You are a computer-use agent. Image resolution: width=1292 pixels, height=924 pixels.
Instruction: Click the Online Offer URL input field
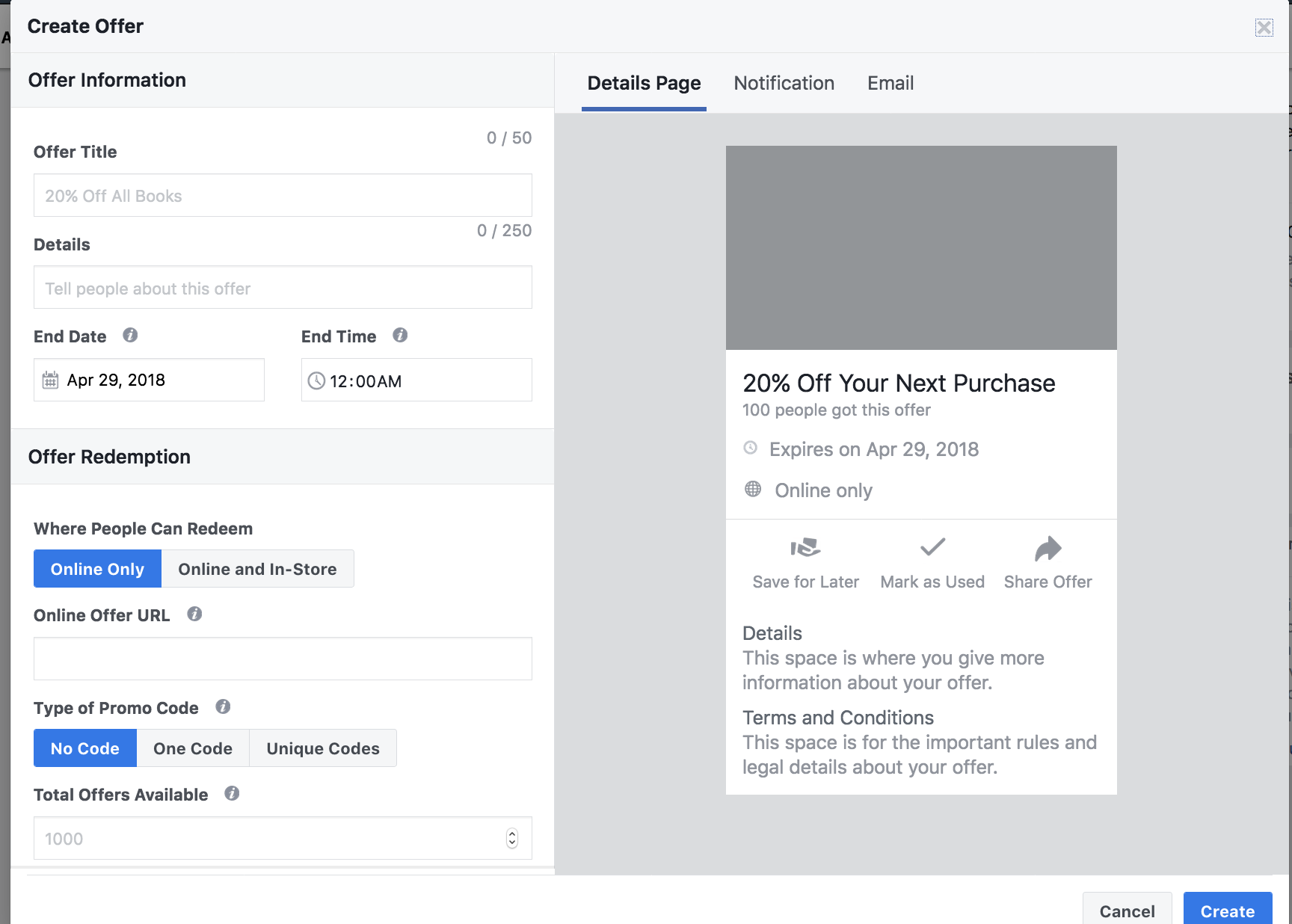(x=283, y=659)
